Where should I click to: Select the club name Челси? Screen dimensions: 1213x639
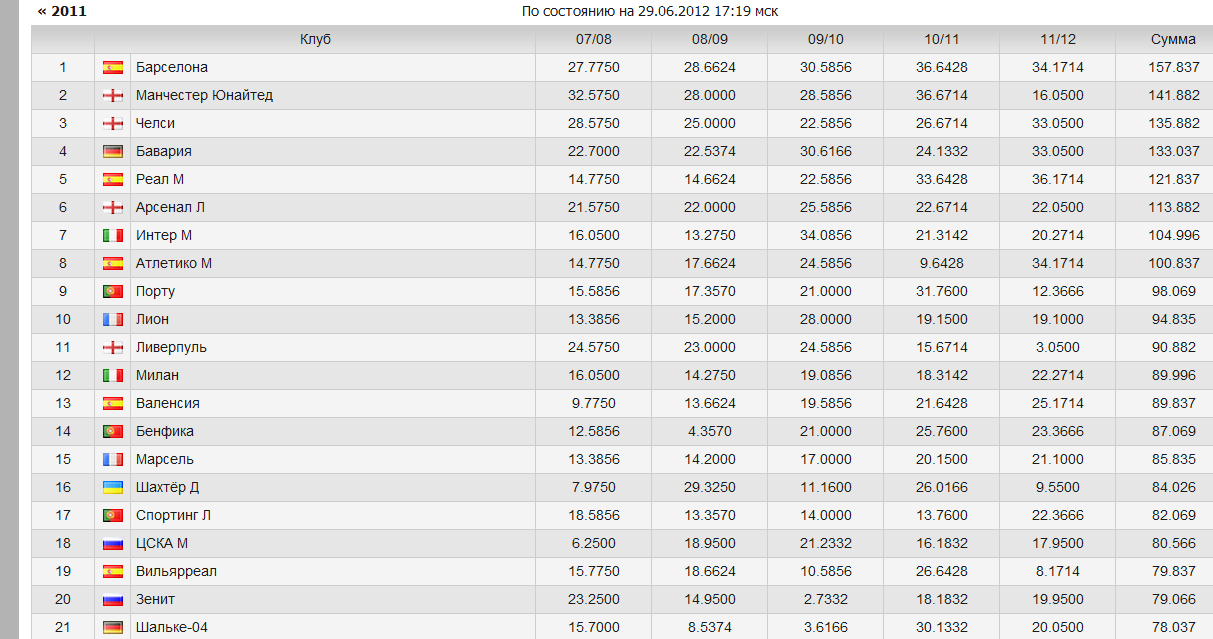(x=155, y=123)
